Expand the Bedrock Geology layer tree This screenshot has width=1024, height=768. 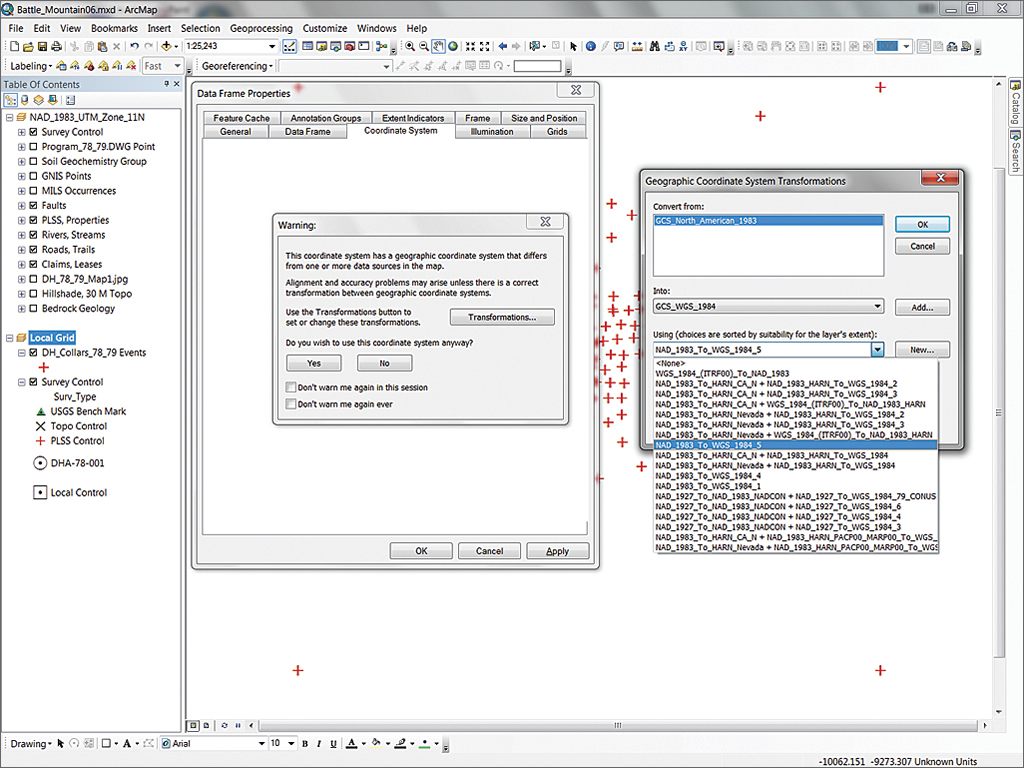point(22,308)
